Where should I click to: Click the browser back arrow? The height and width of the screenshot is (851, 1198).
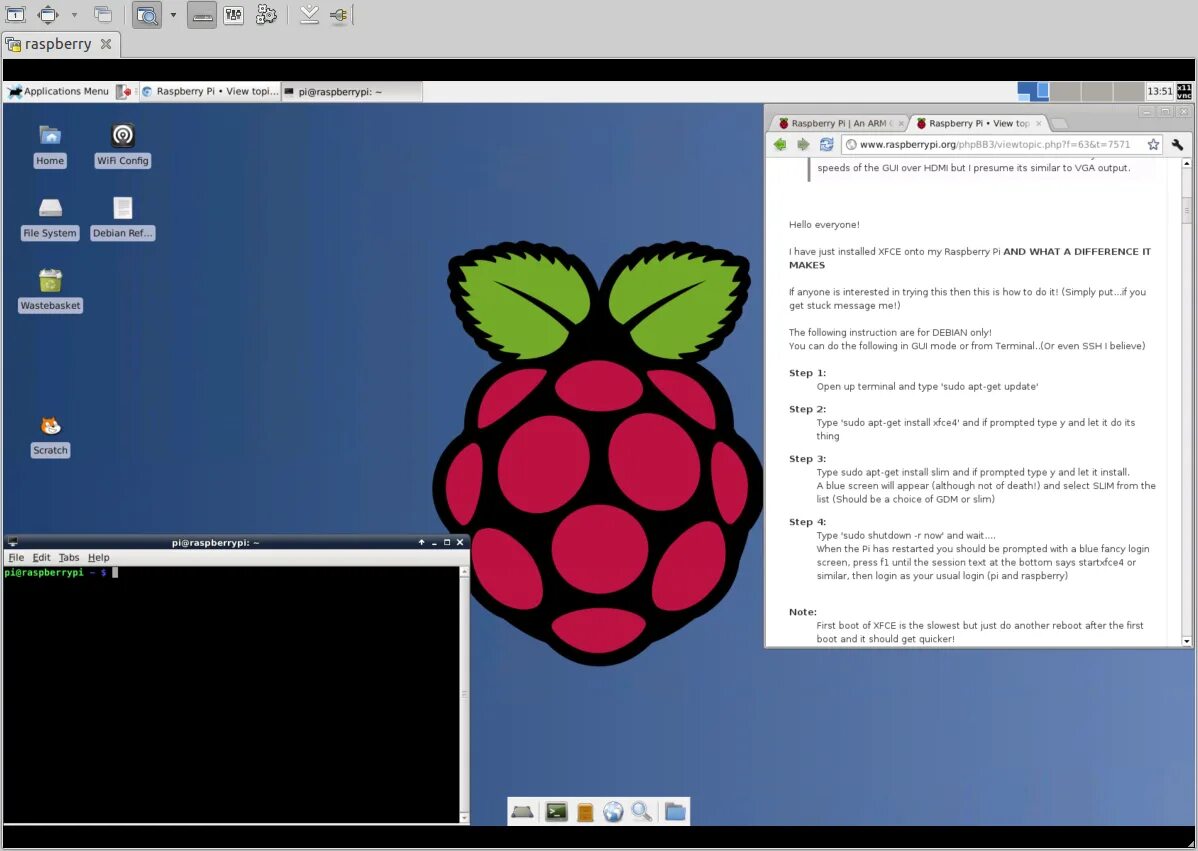click(x=780, y=144)
